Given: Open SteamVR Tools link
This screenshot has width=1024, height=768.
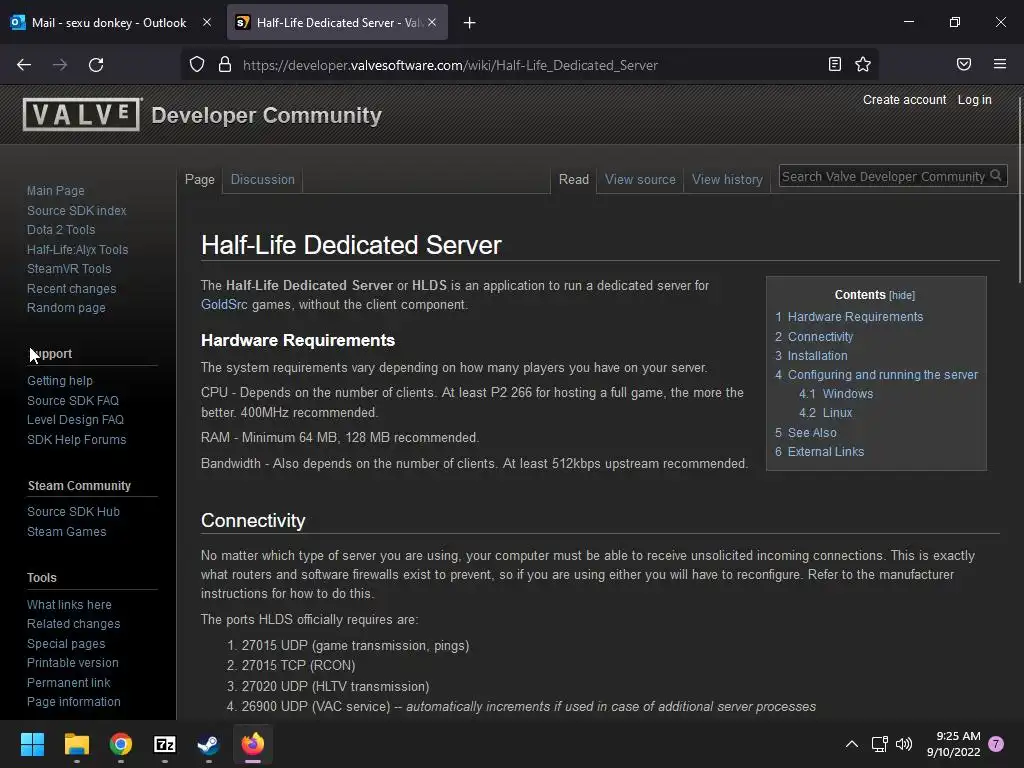Looking at the screenshot, I should tap(69, 268).
